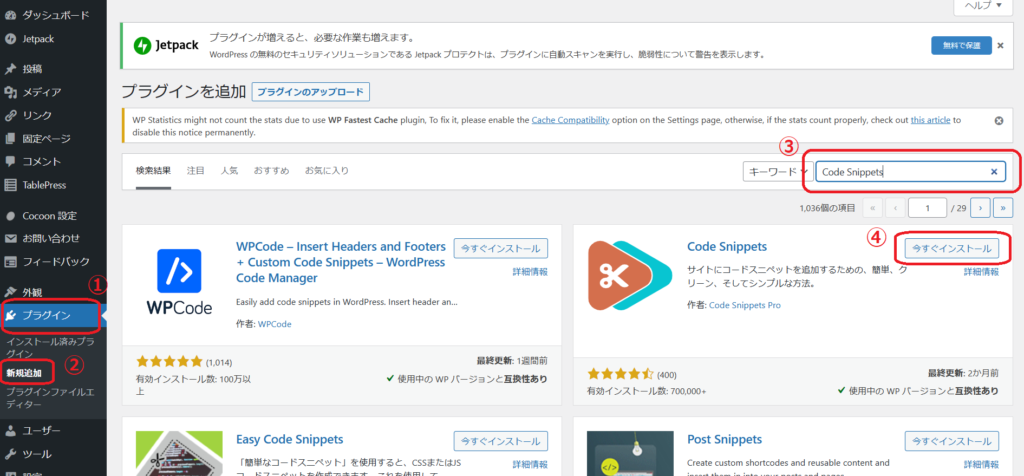Clear the search field with X
Image resolution: width=1024 pixels, height=476 pixels.
[994, 172]
